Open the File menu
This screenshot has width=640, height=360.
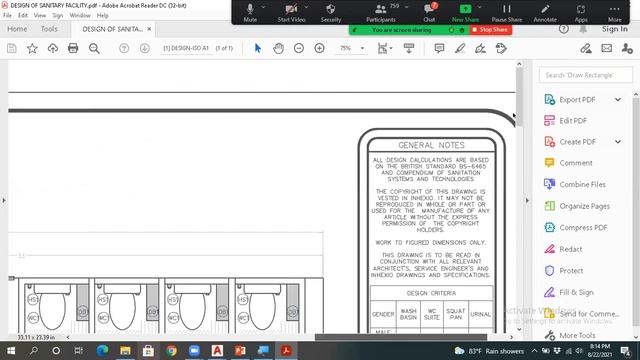pos(7,16)
